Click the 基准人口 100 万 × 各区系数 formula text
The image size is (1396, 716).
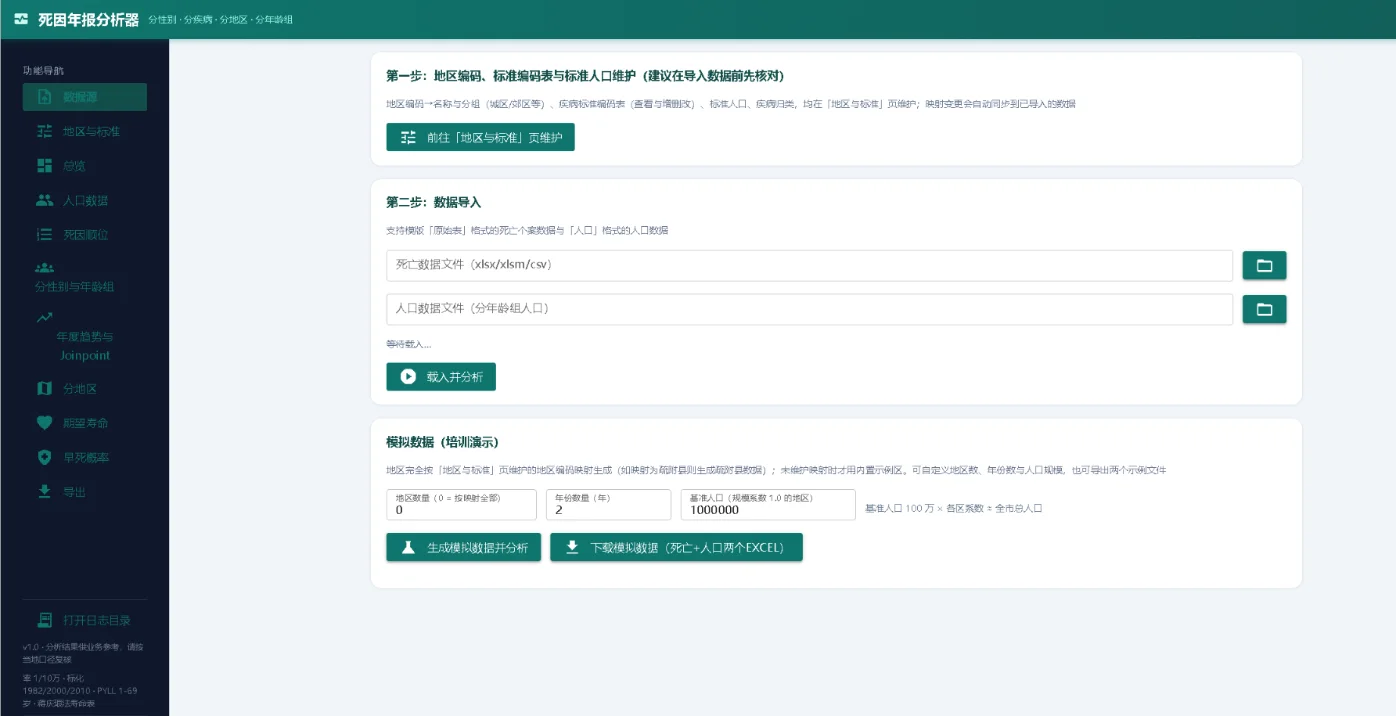click(x=954, y=508)
